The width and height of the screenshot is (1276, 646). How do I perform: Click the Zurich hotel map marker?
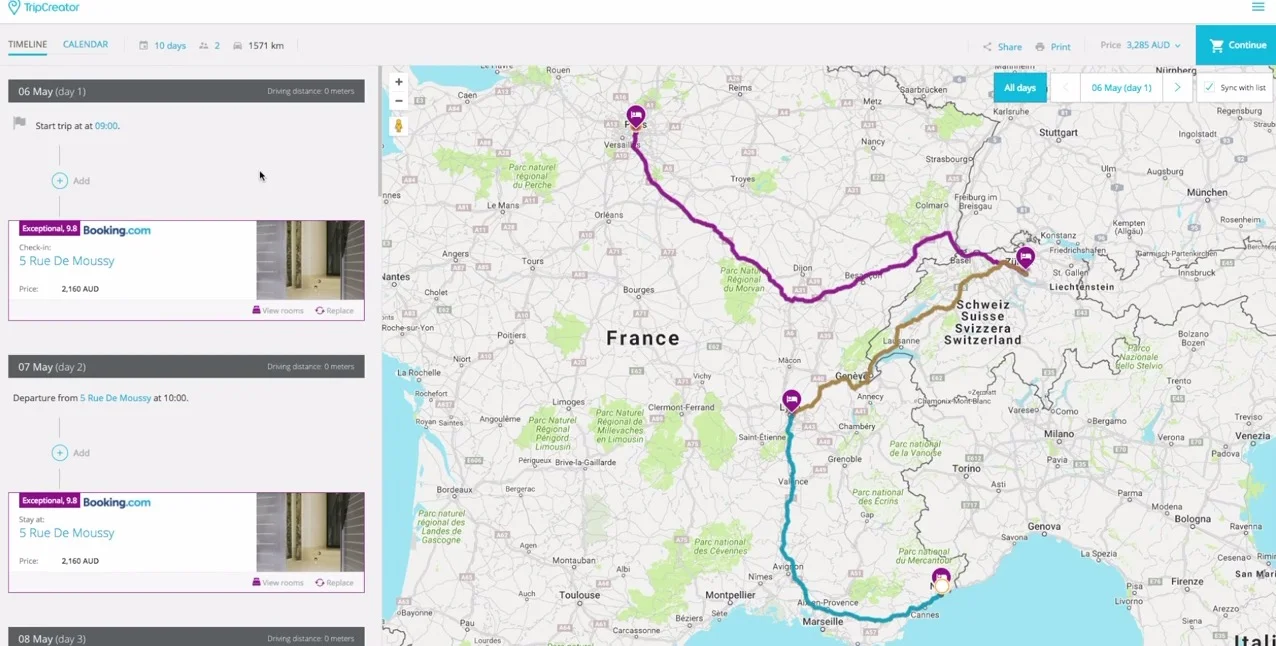[1025, 258]
